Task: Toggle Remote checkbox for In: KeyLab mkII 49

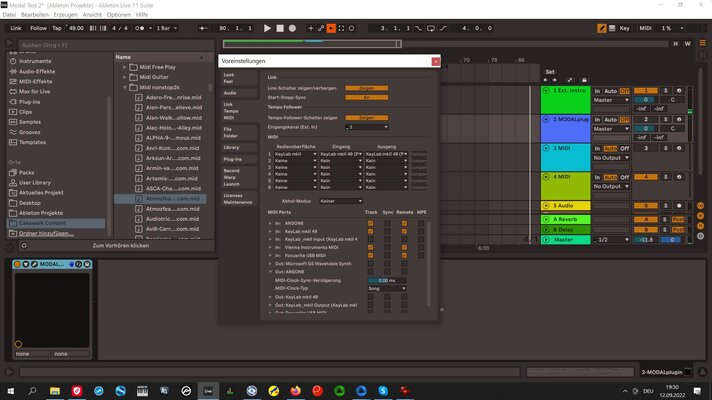Action: (x=404, y=231)
